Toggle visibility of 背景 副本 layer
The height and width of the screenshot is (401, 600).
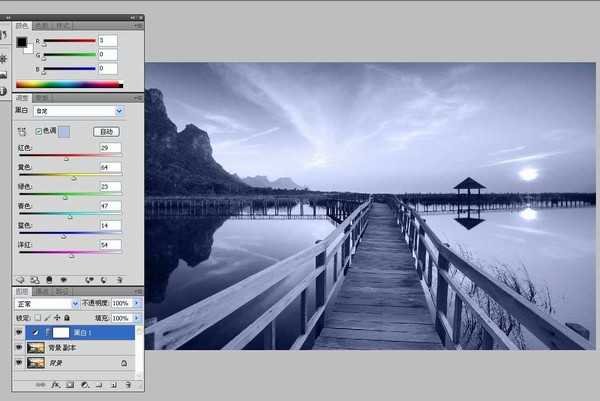pos(20,347)
